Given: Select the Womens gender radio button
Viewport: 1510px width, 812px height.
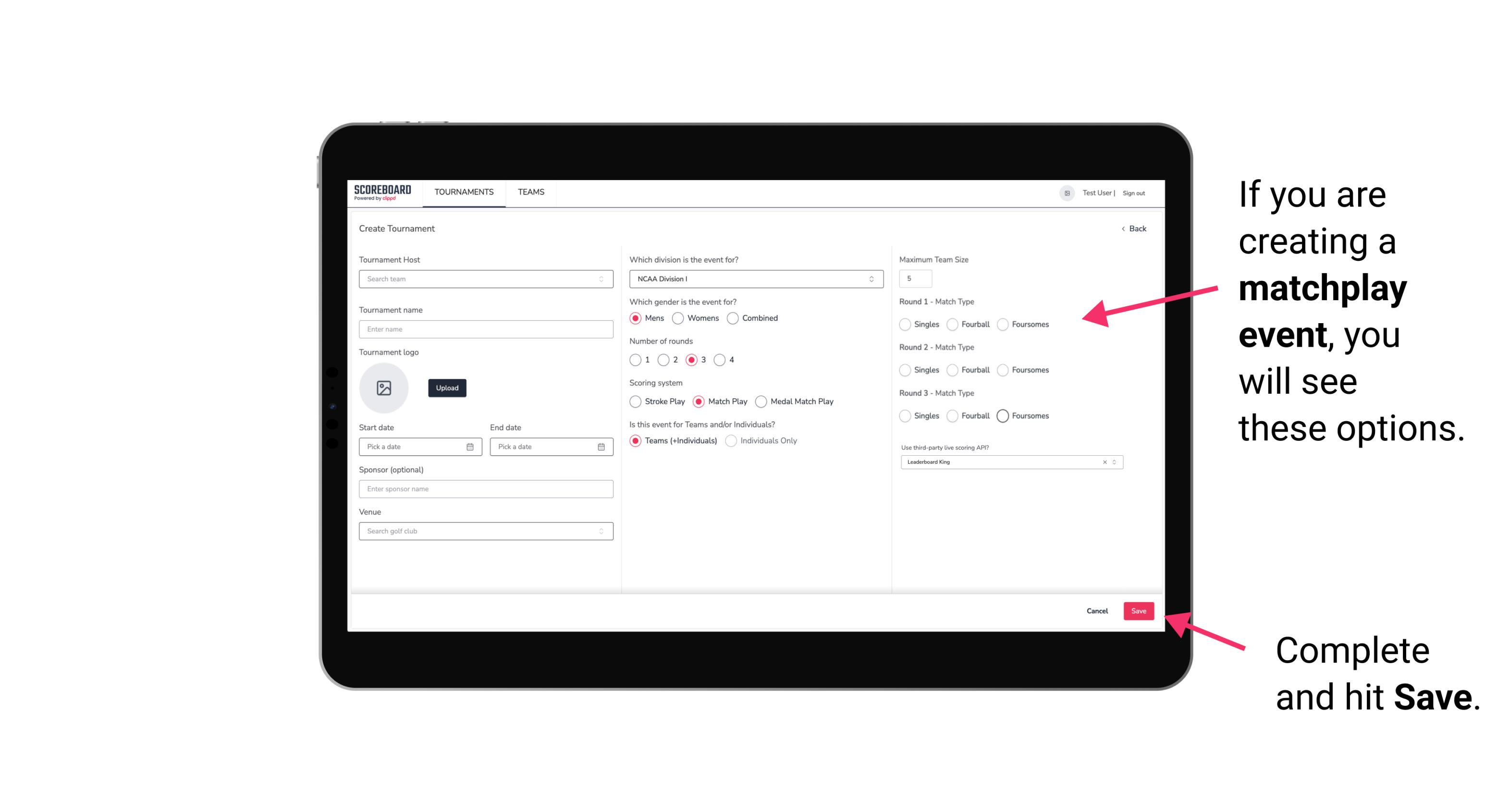Looking at the screenshot, I should (x=678, y=318).
